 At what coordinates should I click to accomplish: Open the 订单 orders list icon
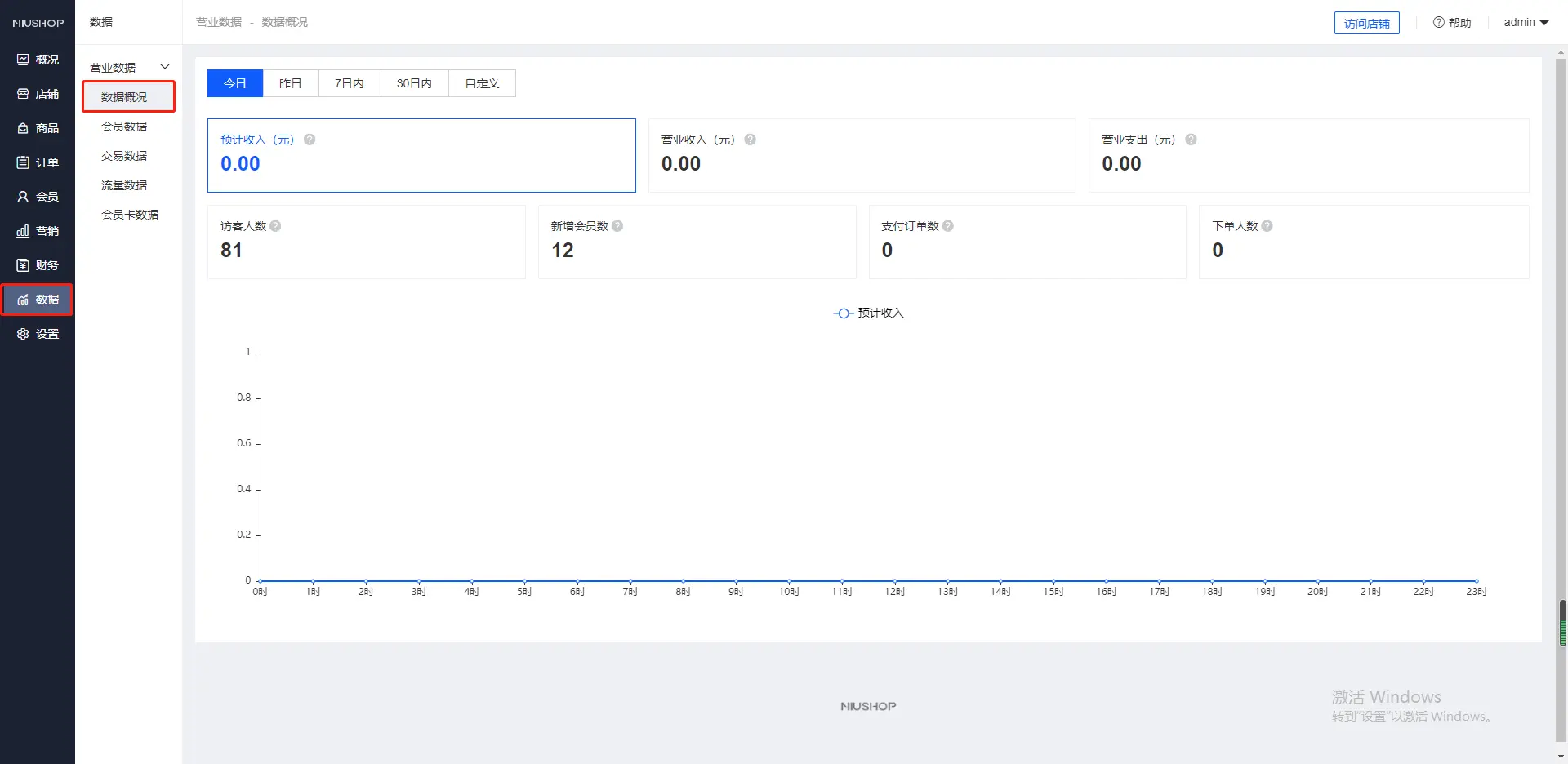23,162
